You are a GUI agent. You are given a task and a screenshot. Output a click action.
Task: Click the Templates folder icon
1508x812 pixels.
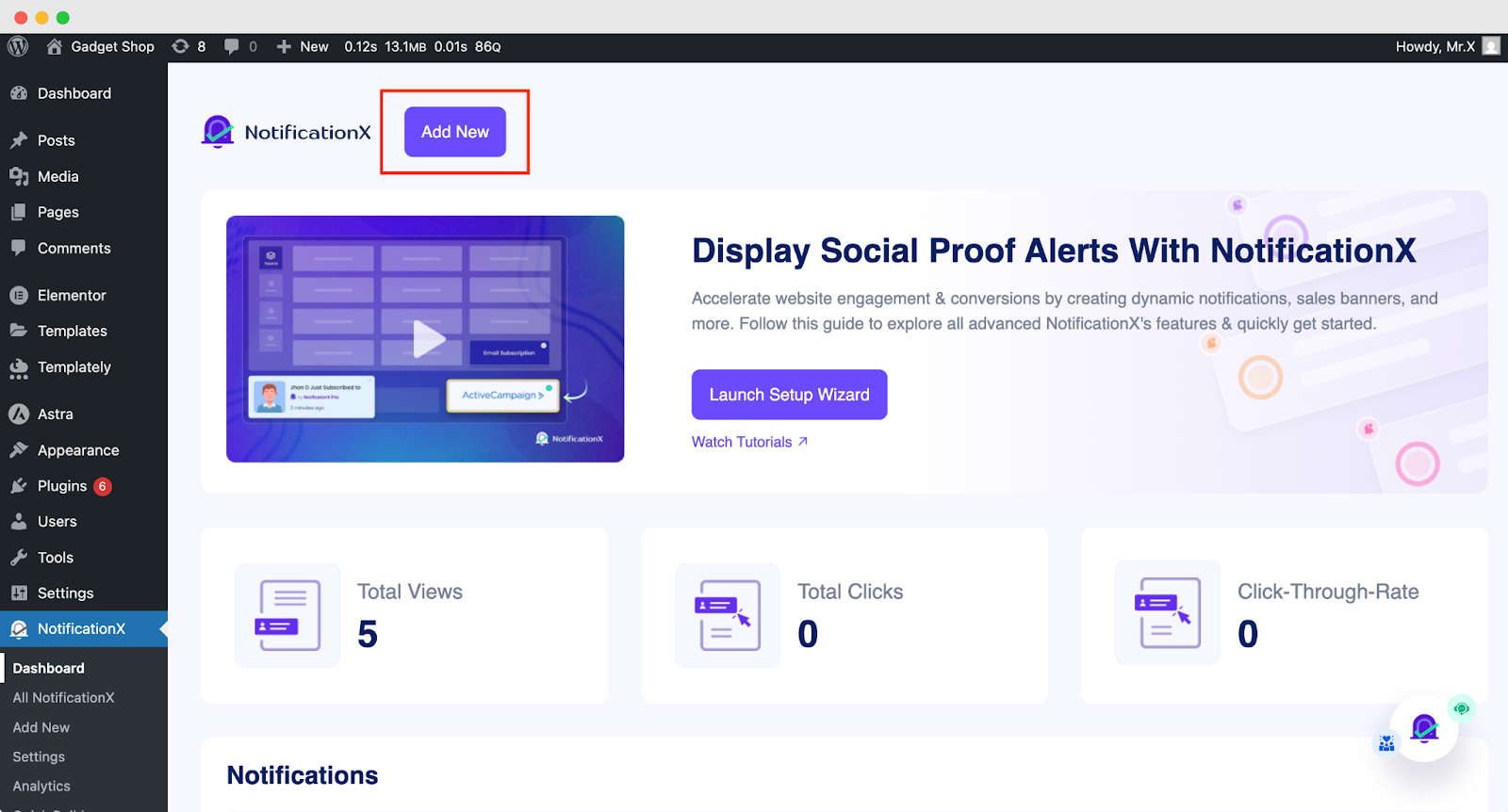click(x=19, y=331)
